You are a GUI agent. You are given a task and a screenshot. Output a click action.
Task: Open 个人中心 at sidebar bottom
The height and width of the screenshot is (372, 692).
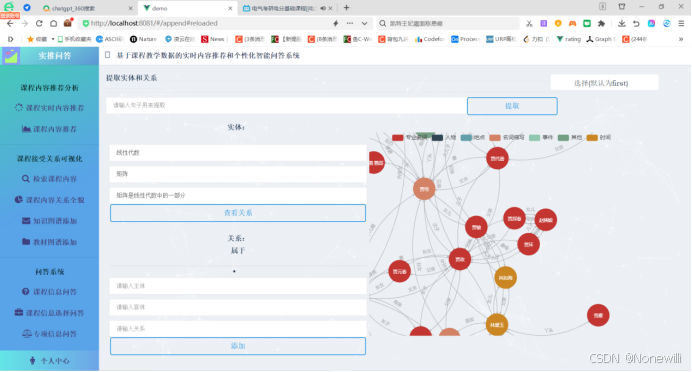49,361
